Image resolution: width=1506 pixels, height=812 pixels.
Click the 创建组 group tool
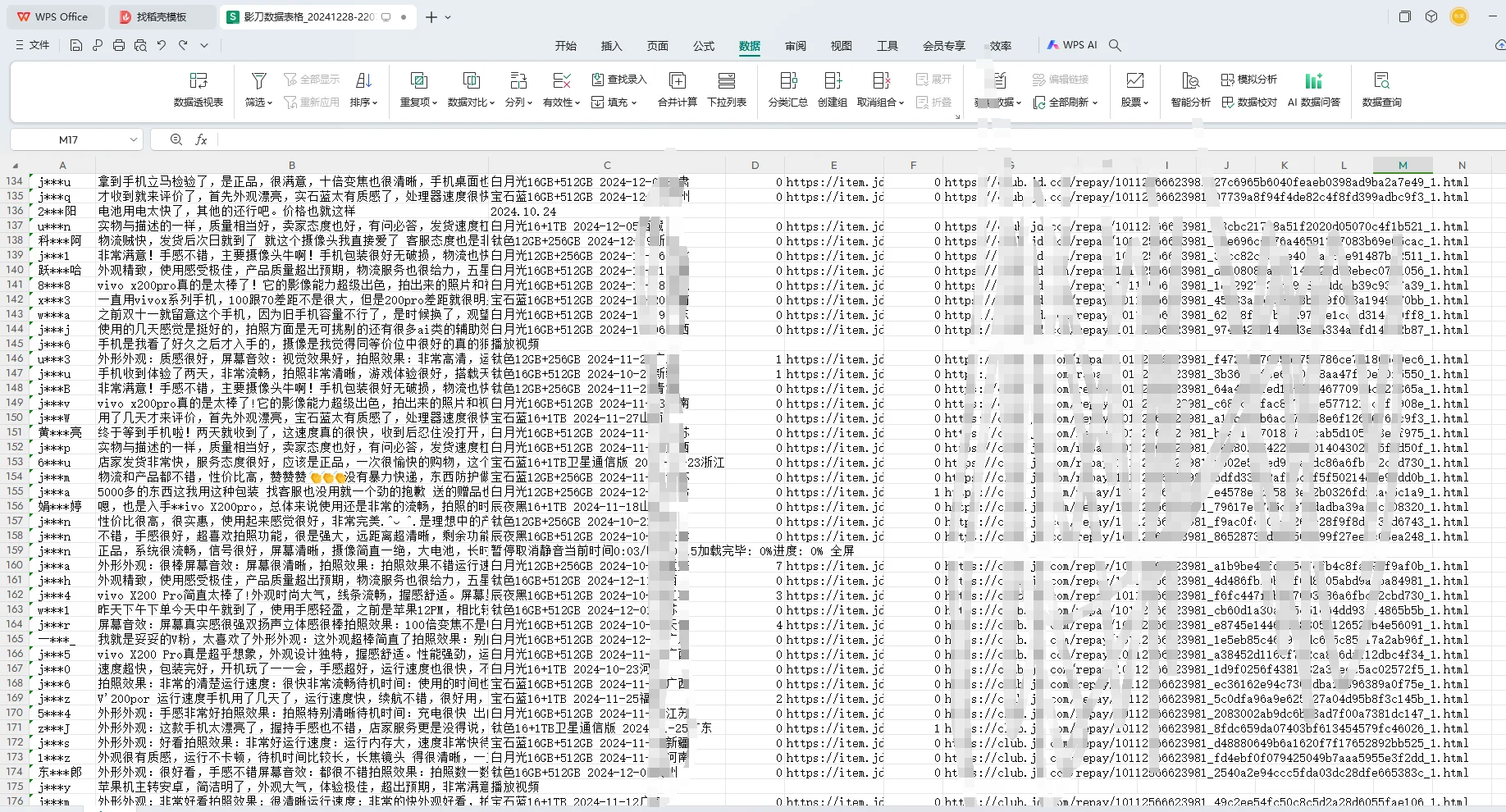(833, 89)
